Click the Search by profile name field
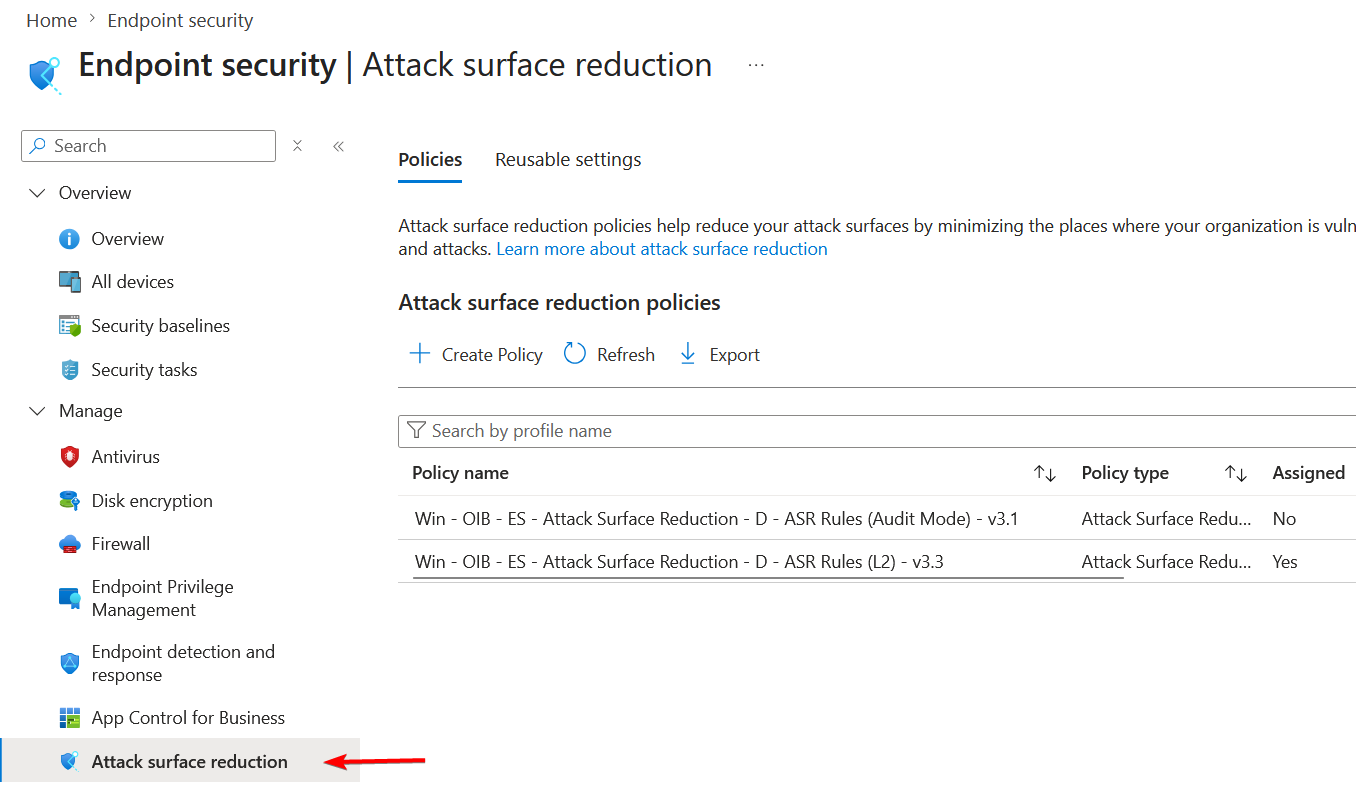 click(877, 431)
